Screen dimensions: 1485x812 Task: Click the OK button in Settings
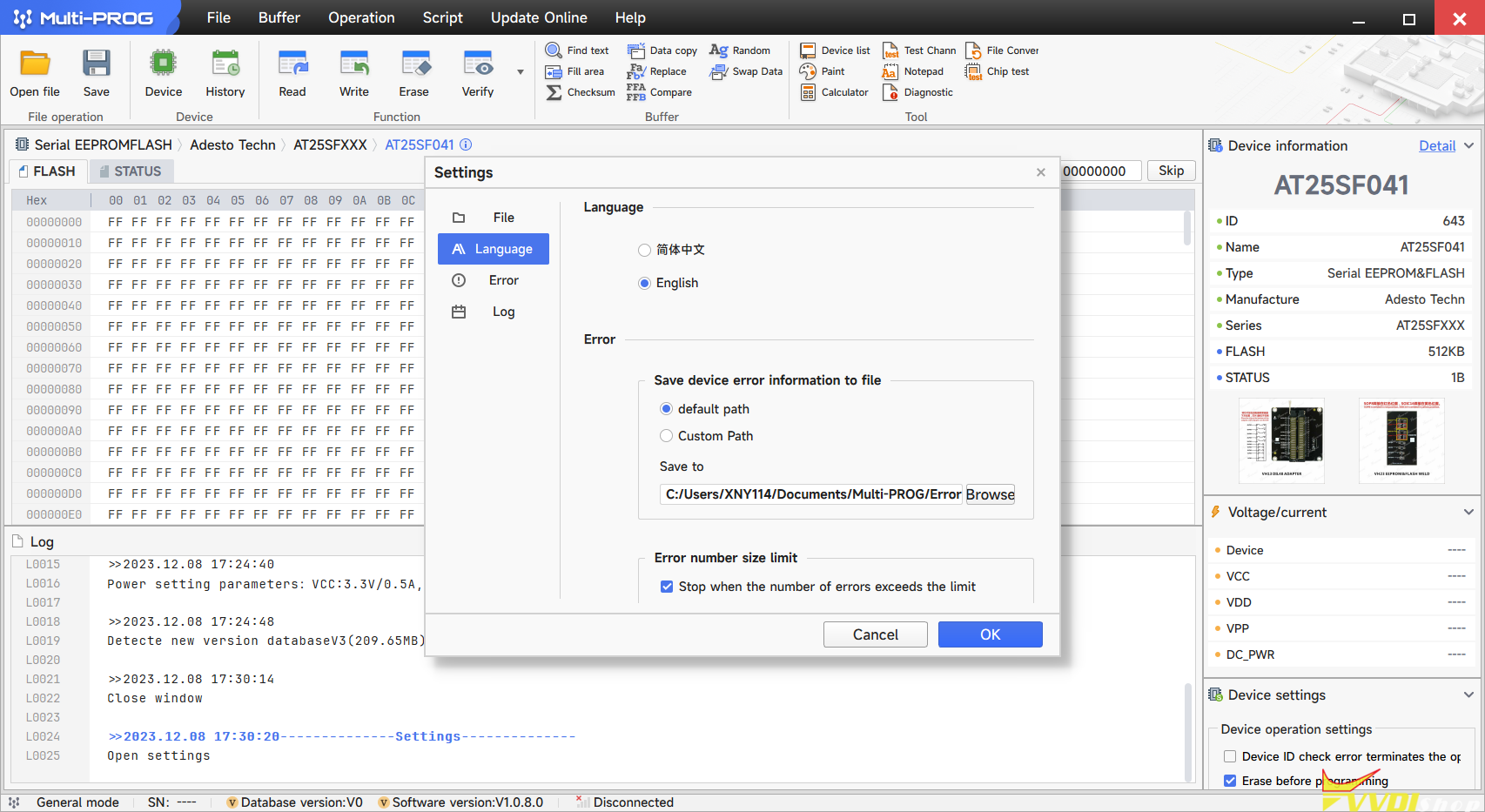(990, 634)
